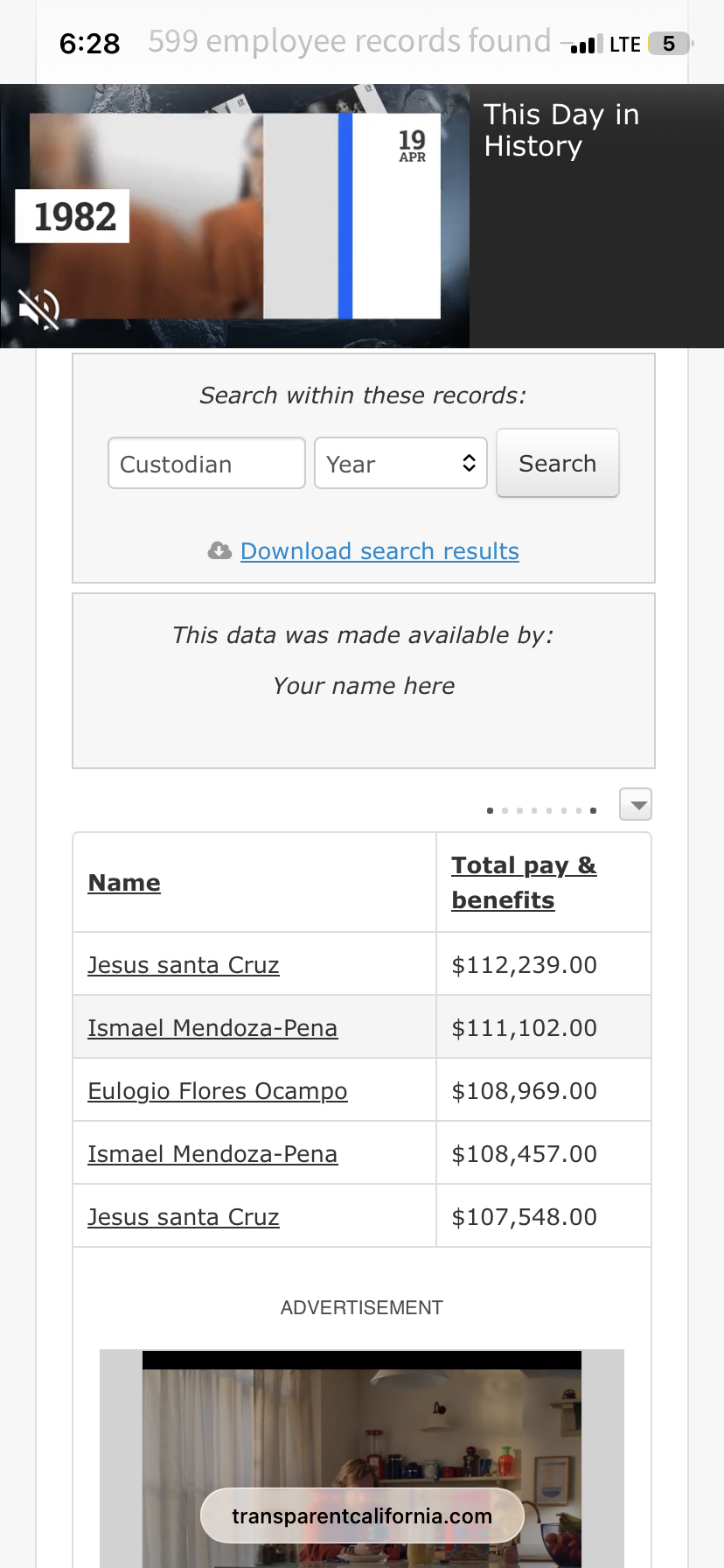Image resolution: width=724 pixels, height=1568 pixels.
Task: Tap the cellular signal bars icon
Action: [586, 44]
